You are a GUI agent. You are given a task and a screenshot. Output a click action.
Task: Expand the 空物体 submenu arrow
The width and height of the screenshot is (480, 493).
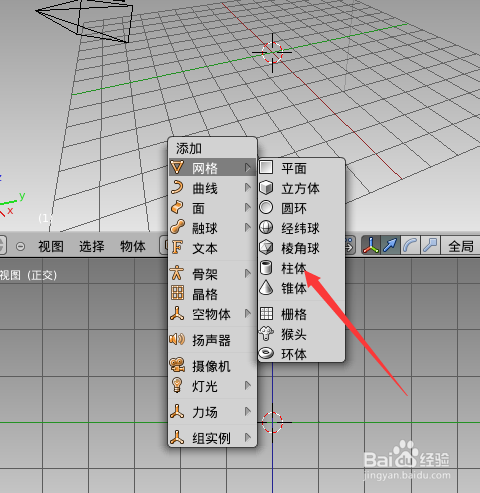(248, 313)
